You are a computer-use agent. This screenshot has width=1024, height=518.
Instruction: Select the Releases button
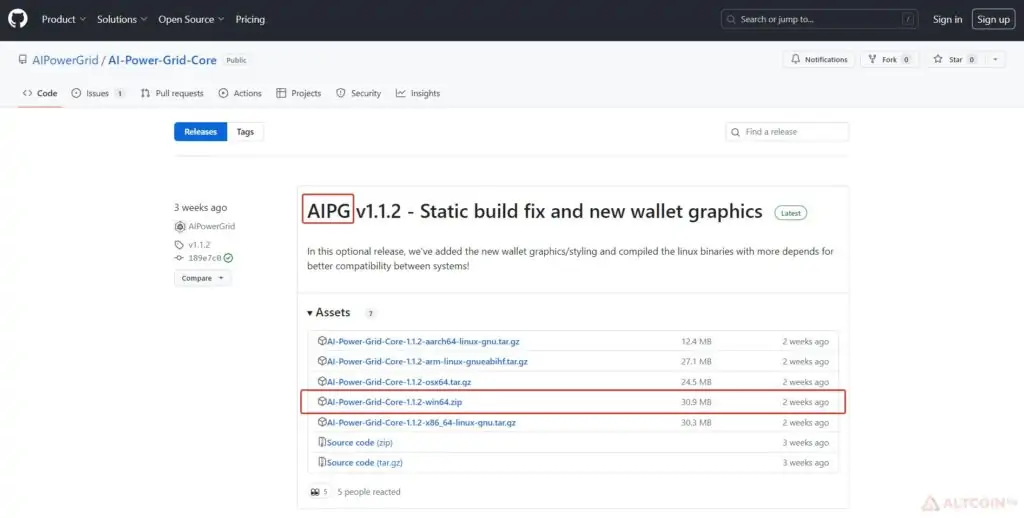coord(200,132)
